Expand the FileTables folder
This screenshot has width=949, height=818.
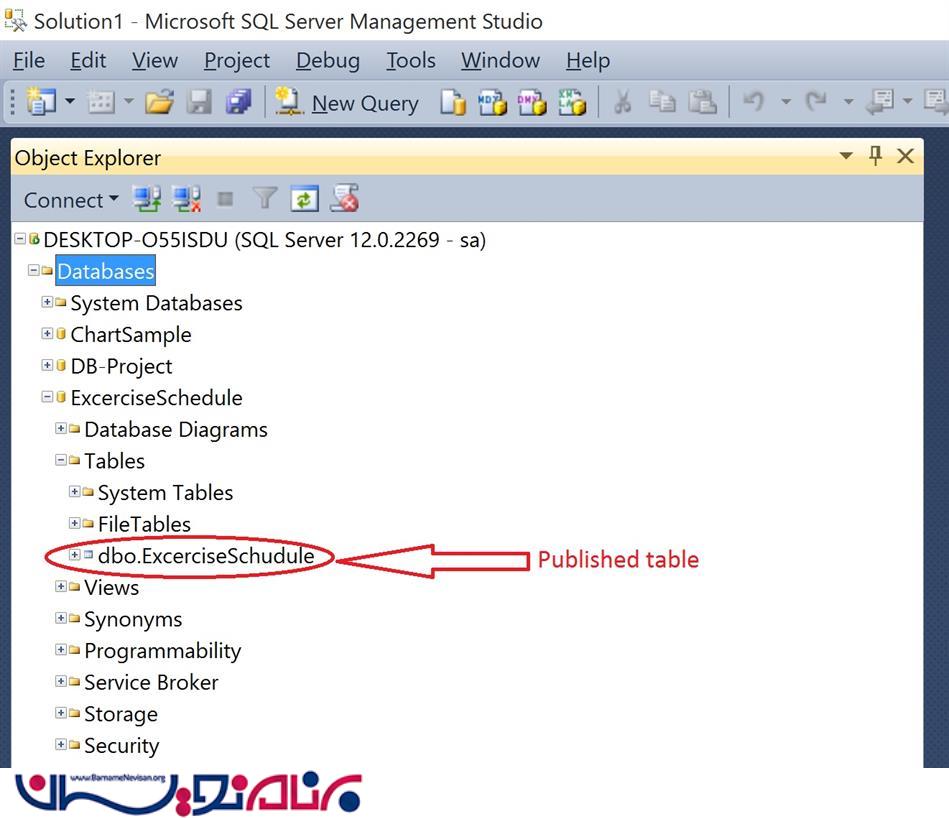click(74, 523)
